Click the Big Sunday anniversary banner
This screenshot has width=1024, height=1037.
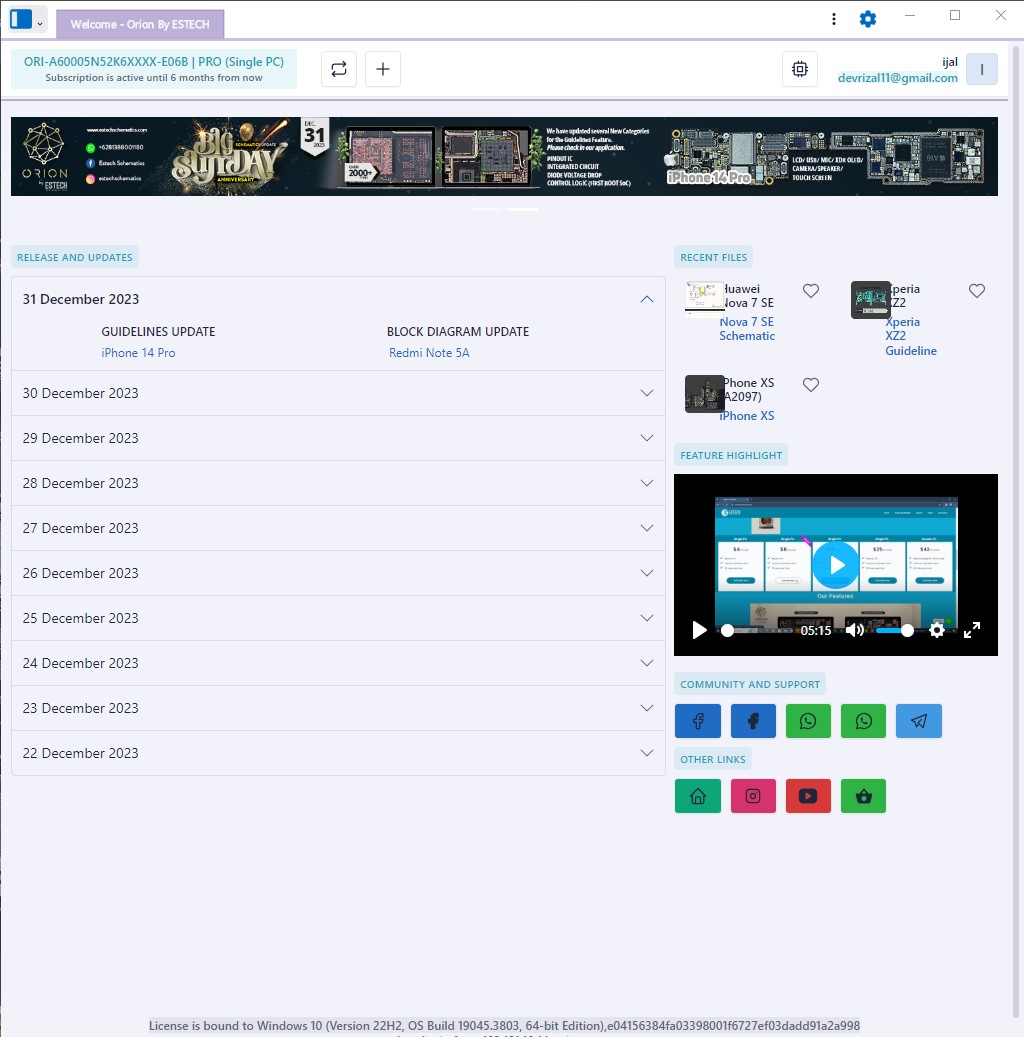click(504, 156)
